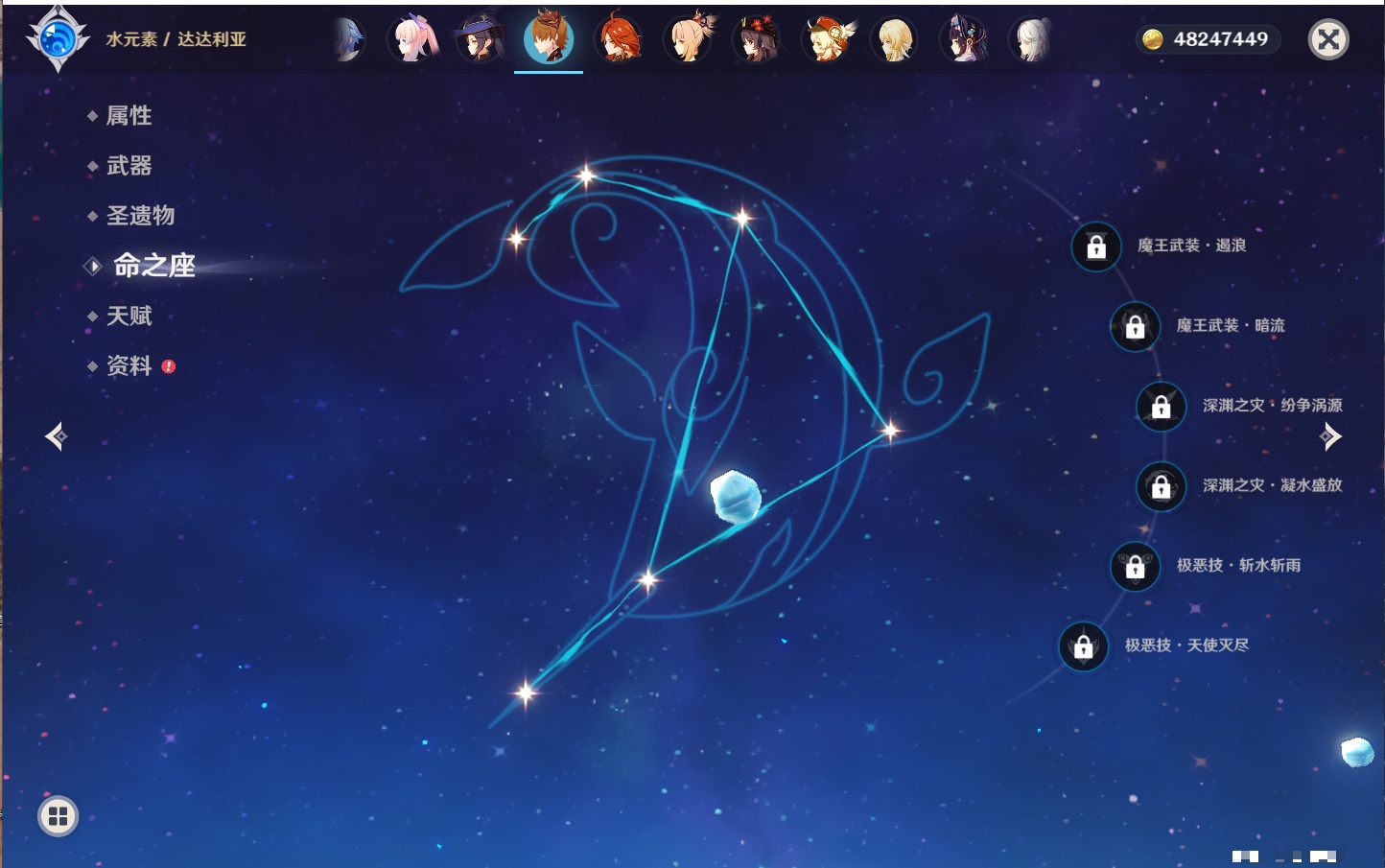Click the 深渊之灾·纷争涡源 label
Image resolution: width=1385 pixels, height=868 pixels.
pos(1273,405)
